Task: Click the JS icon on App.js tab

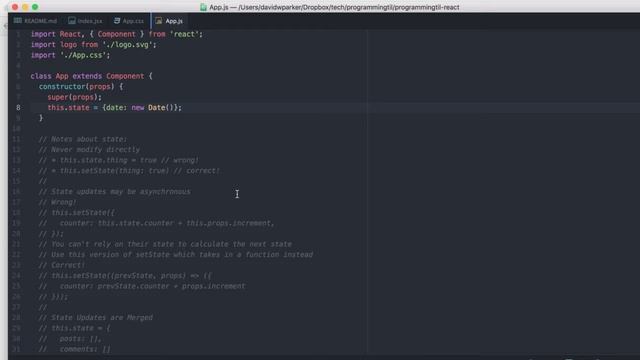Action: pyautogui.click(x=159, y=20)
